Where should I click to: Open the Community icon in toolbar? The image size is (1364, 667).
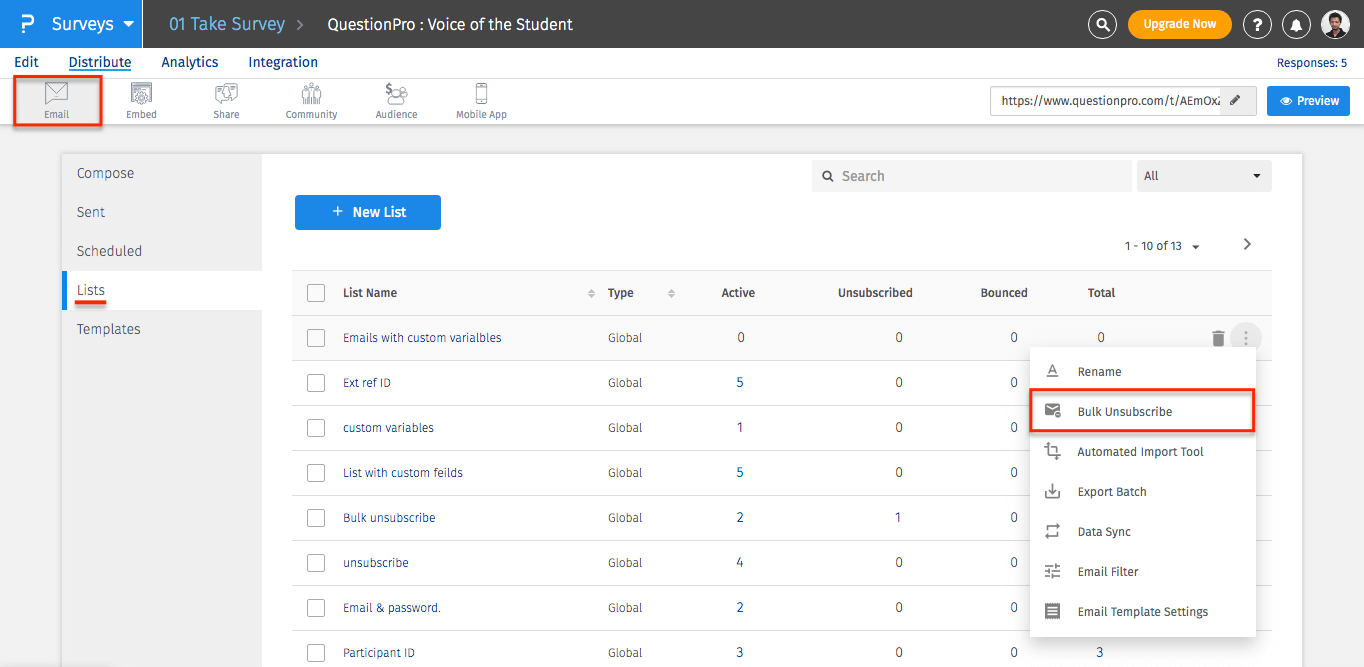click(x=311, y=101)
